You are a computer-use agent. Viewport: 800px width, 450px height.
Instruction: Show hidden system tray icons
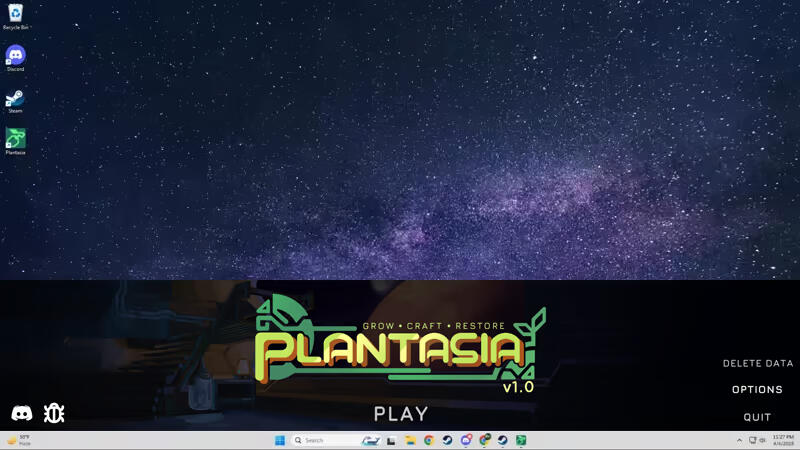739,440
